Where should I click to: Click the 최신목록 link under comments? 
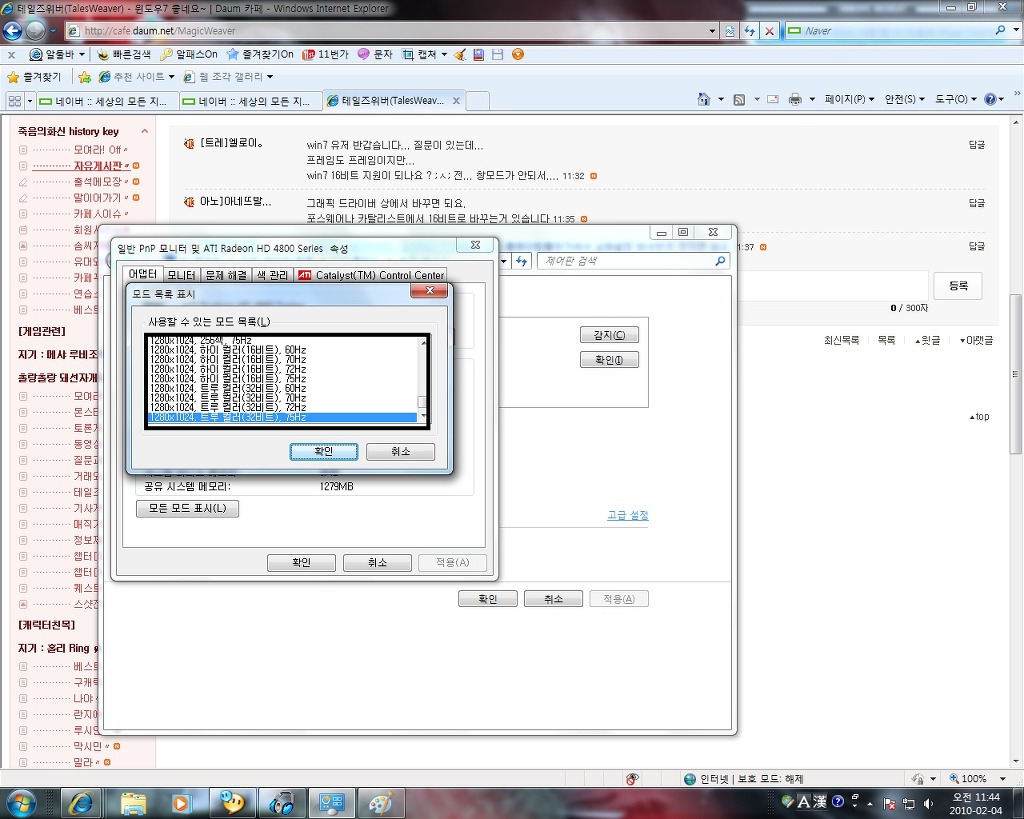pos(841,340)
